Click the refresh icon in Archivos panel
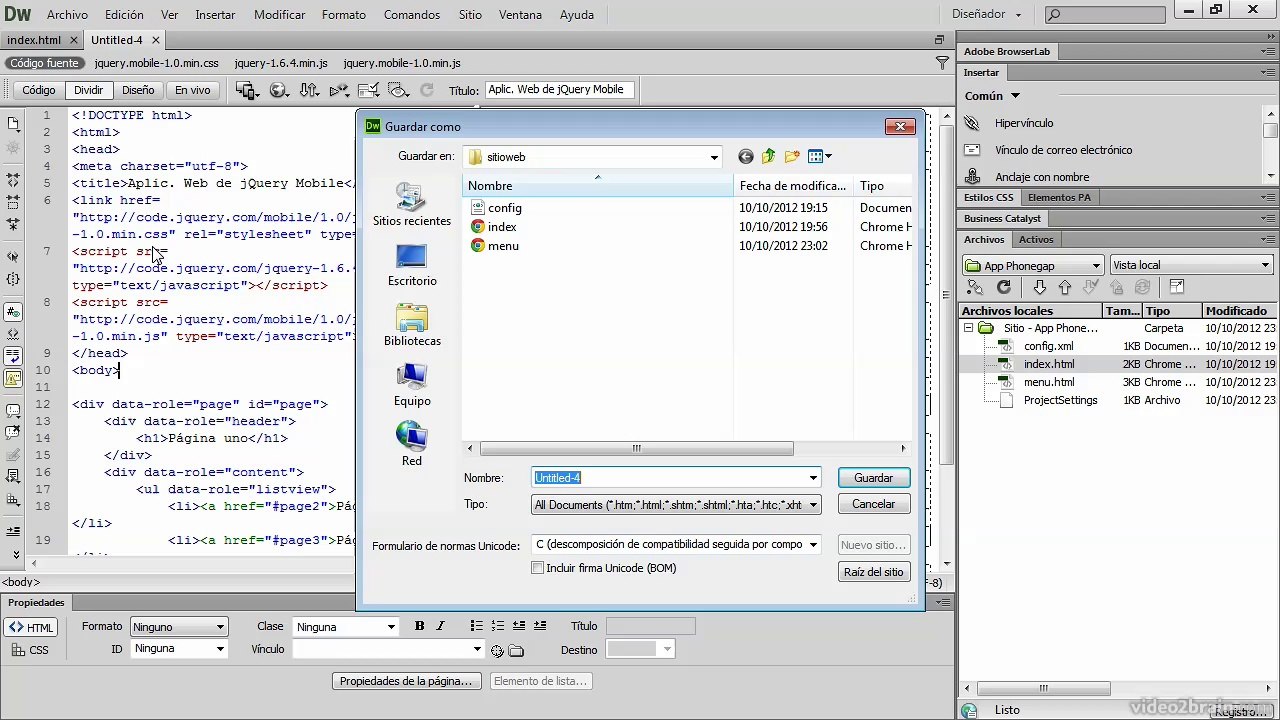Screen dimensions: 1280x720 pos(1004,287)
